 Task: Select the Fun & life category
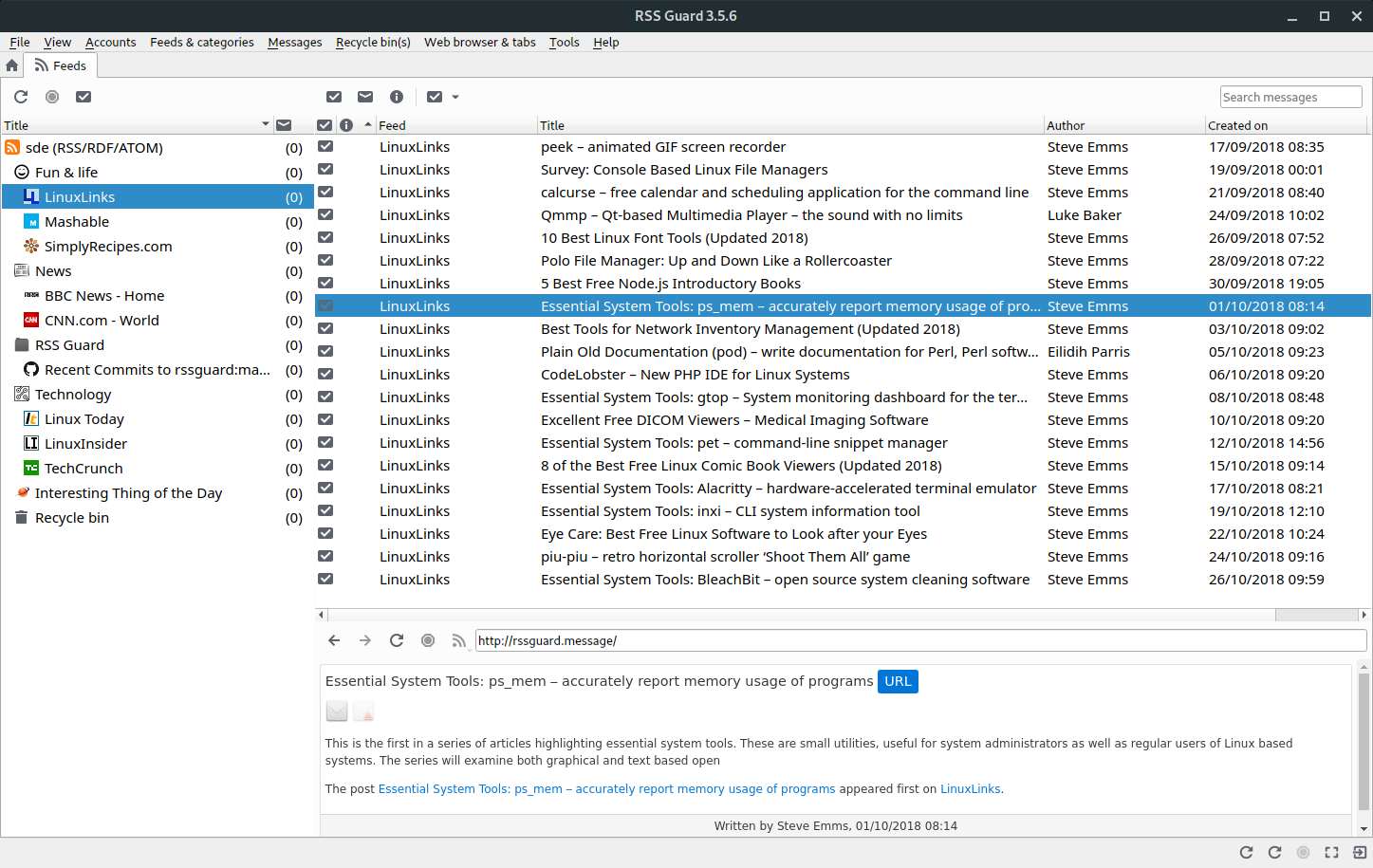tap(157, 173)
